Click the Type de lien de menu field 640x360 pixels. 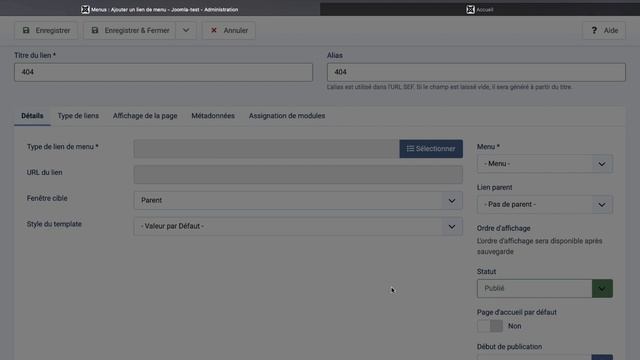(267, 149)
